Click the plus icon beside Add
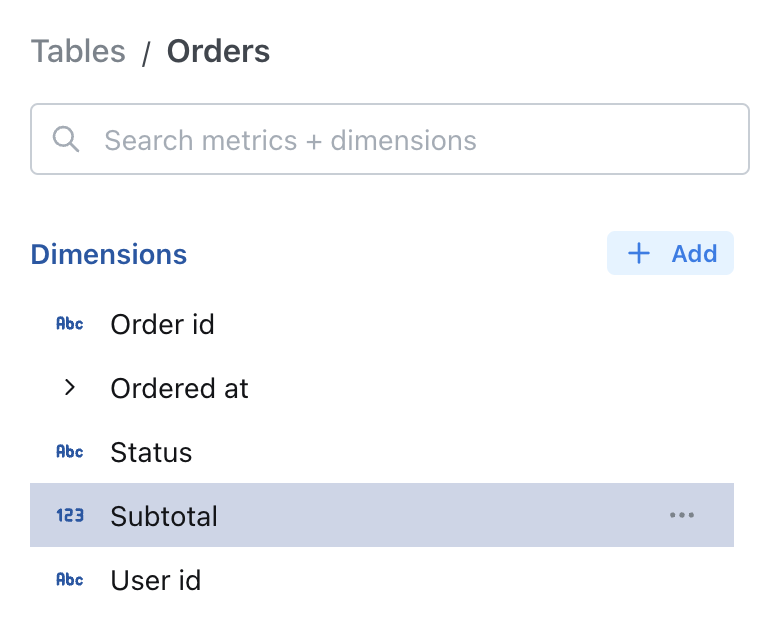This screenshot has height=620, width=778. click(638, 253)
